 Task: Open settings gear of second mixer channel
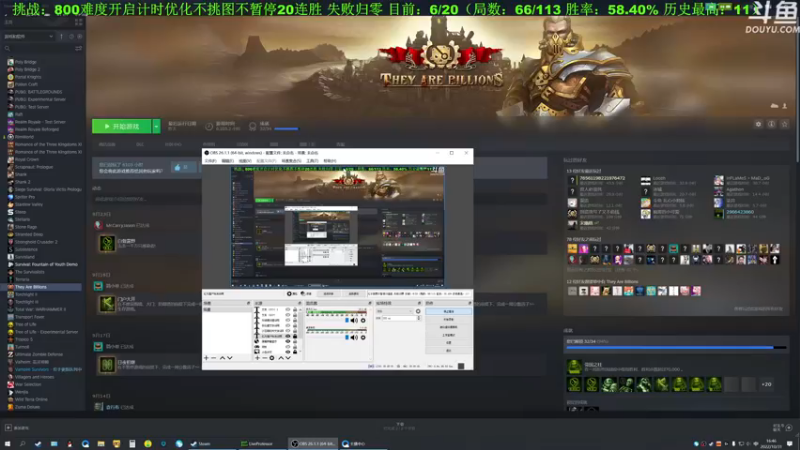(x=363, y=338)
